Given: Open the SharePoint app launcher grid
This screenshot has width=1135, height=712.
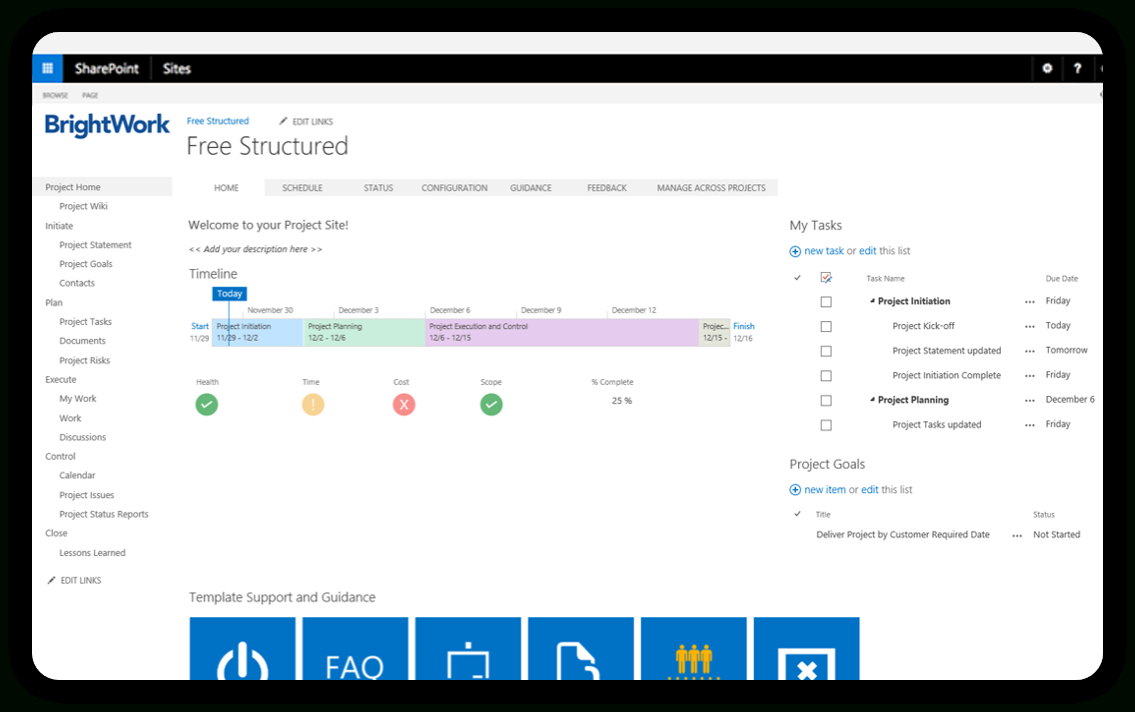Looking at the screenshot, I should pyautogui.click(x=48, y=68).
